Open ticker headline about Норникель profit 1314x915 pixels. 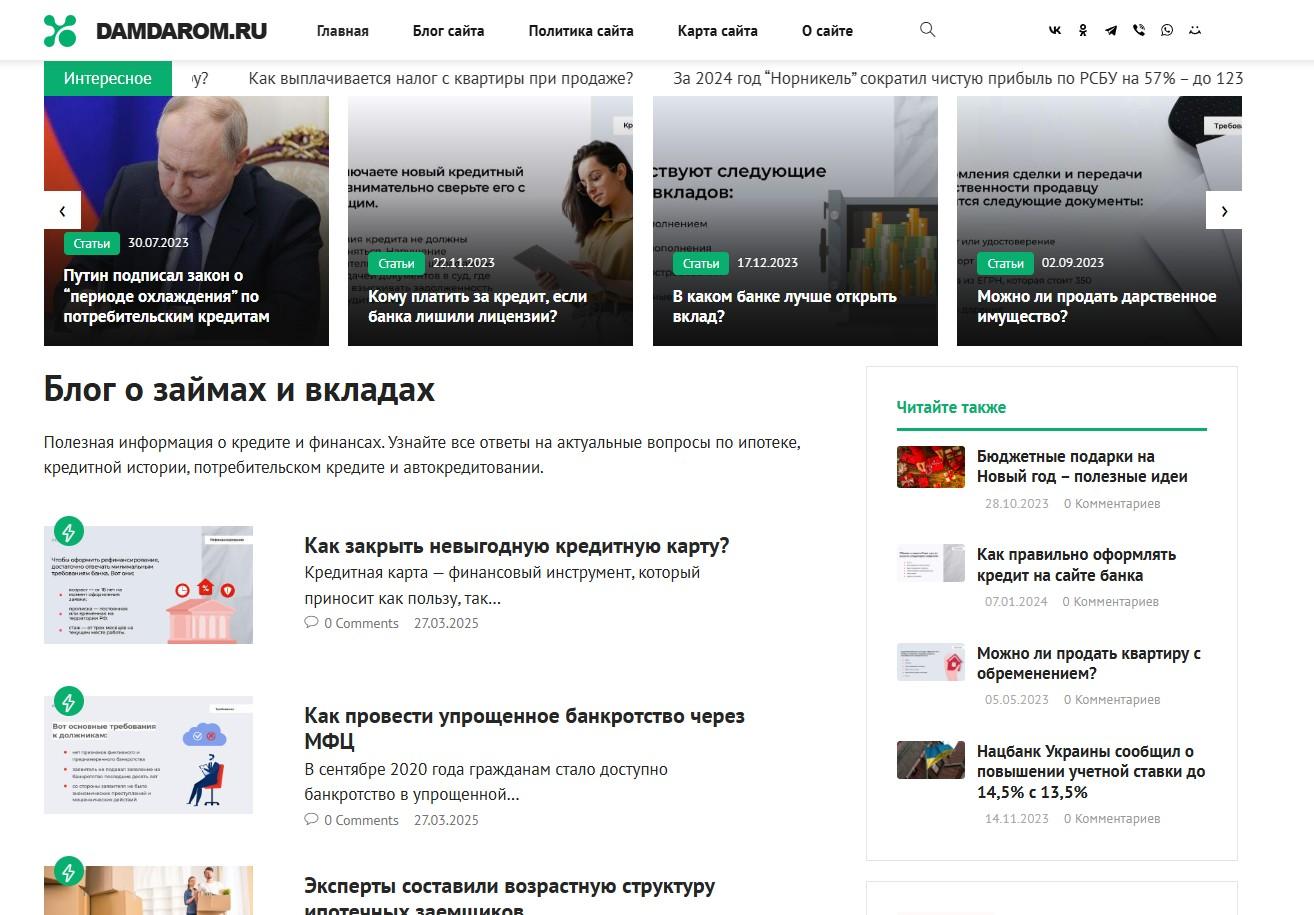pyautogui.click(x=958, y=78)
